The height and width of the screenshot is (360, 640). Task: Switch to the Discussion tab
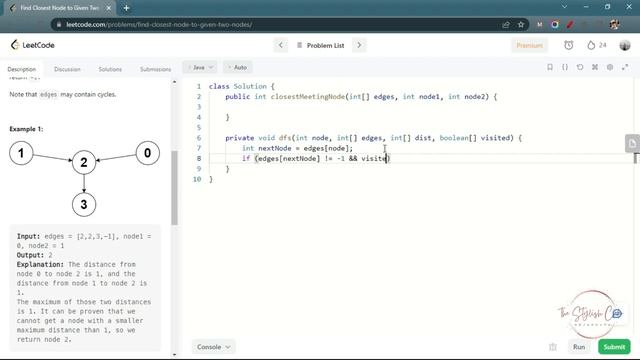tap(67, 69)
